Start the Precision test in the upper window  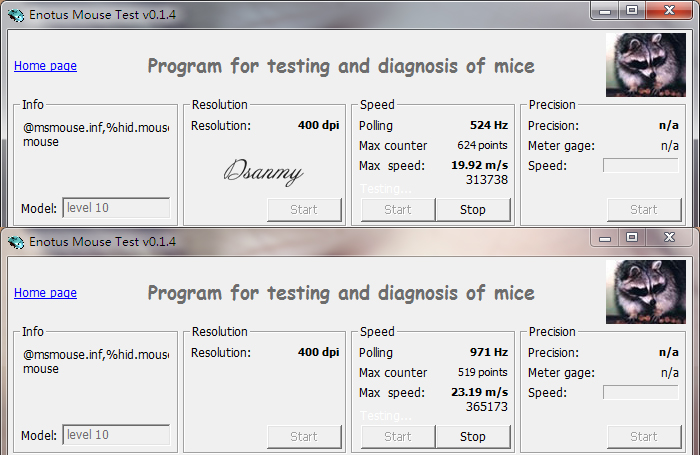coord(644,210)
